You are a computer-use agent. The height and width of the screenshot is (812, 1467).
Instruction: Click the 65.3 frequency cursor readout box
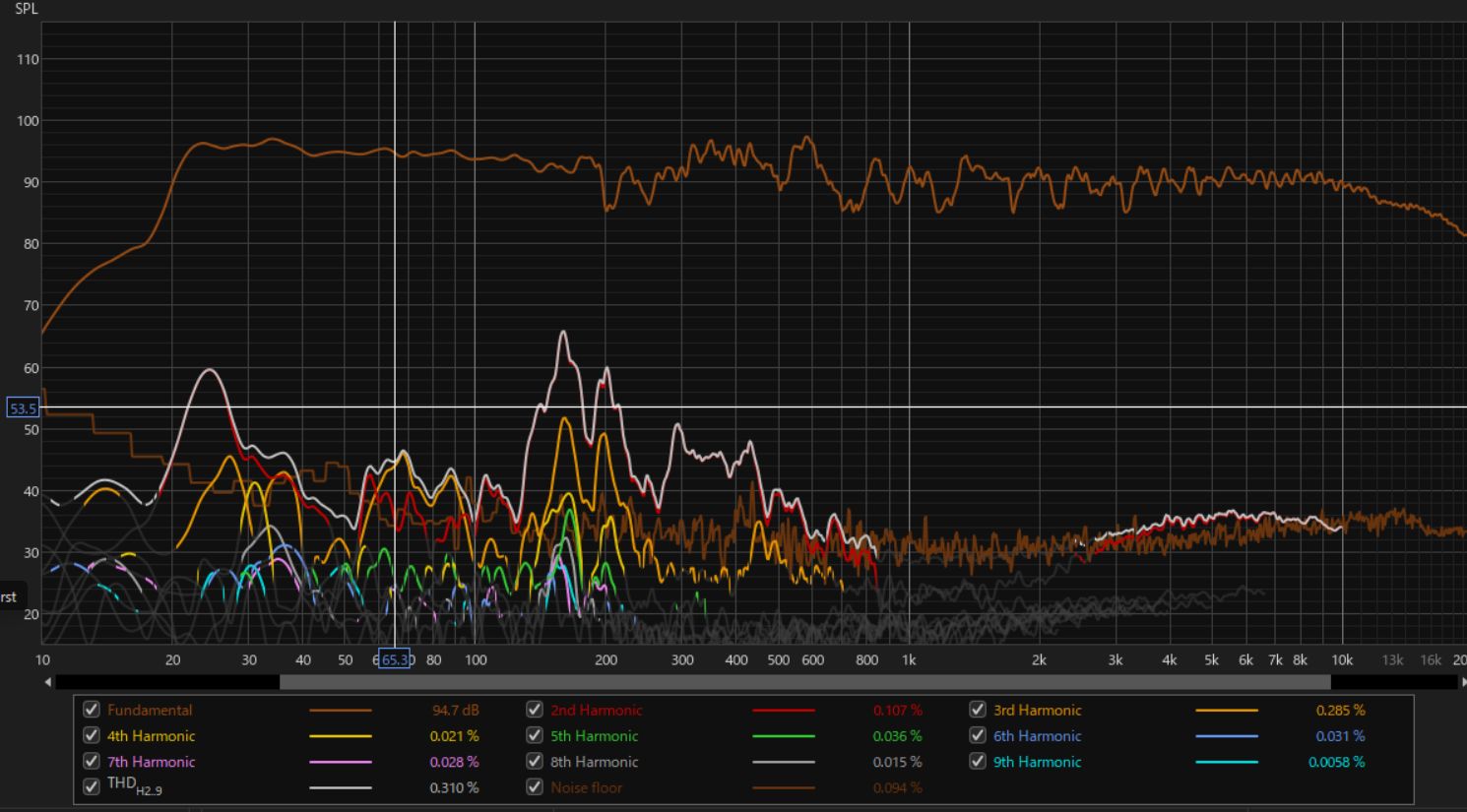(x=395, y=659)
